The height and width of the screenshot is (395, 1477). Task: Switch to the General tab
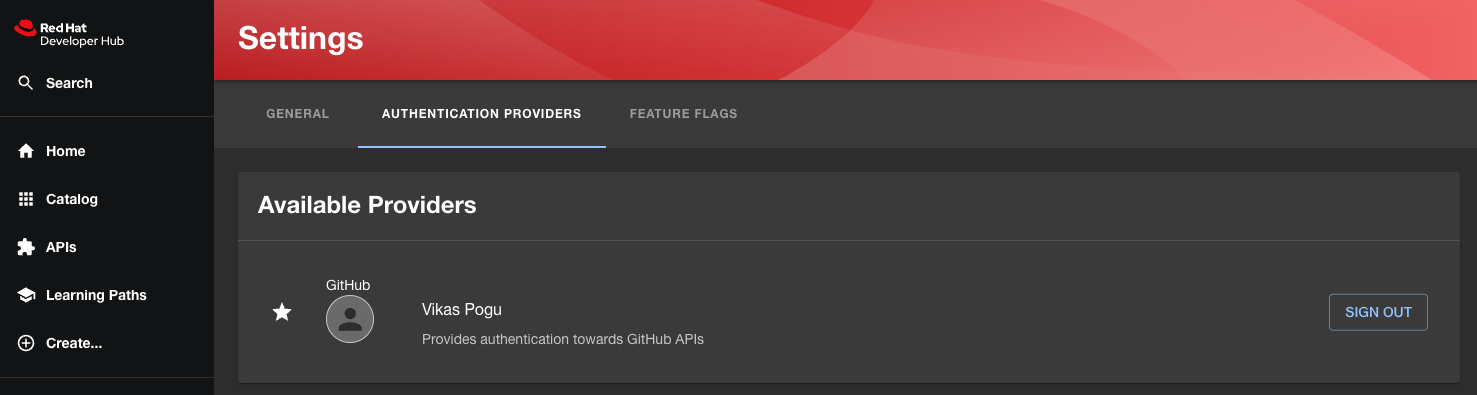[298, 114]
